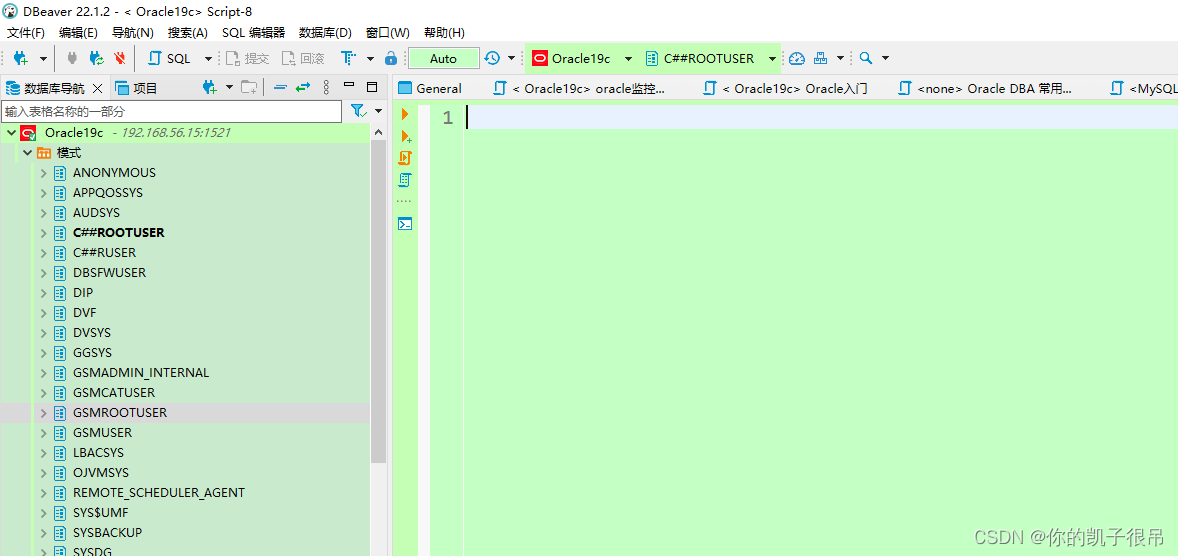Minimize the navigator panel

(349, 85)
